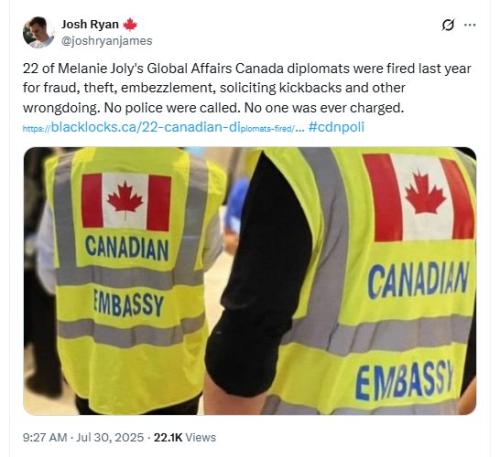Image resolution: width=500 pixels, height=457 pixels.
Task: Click the Jul 30, 2025 date
Action: pos(110,437)
